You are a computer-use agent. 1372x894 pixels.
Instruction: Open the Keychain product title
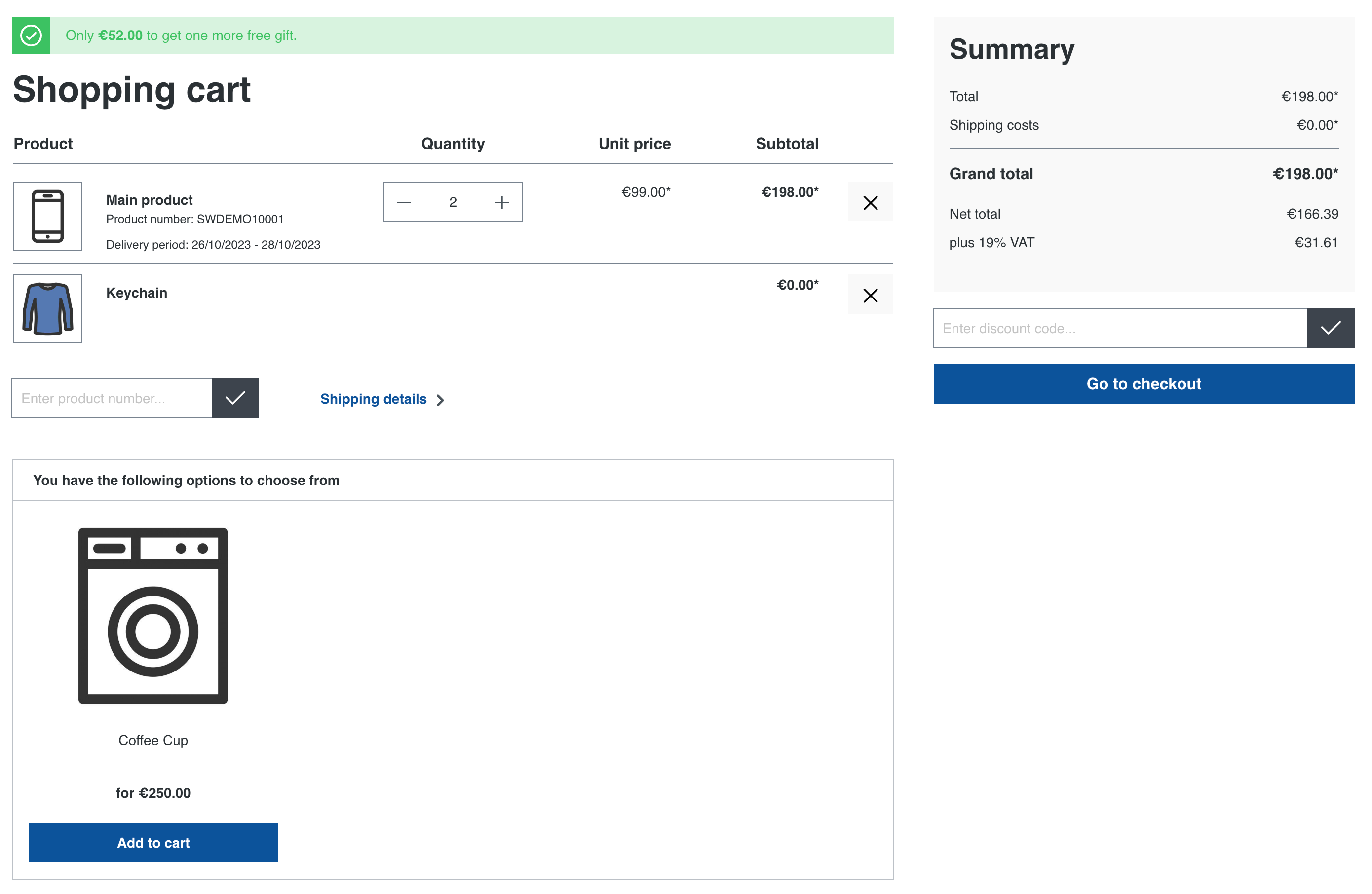click(x=137, y=293)
